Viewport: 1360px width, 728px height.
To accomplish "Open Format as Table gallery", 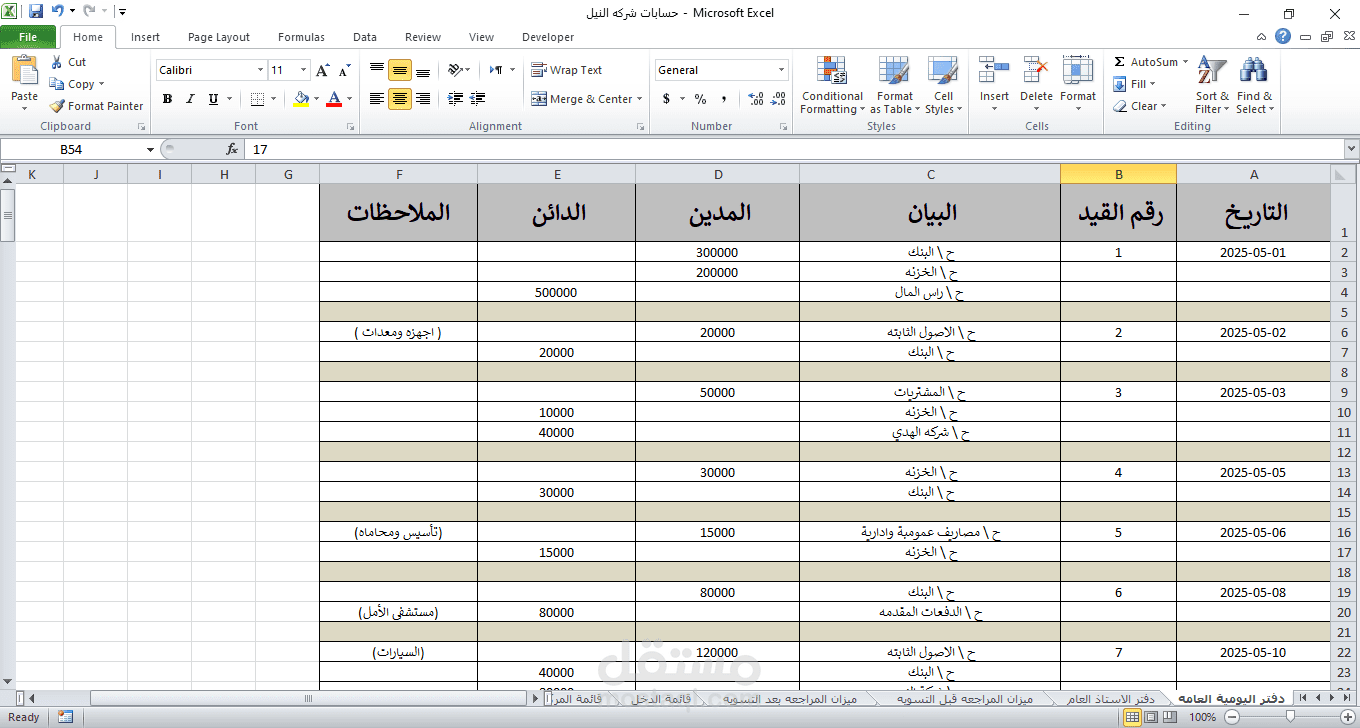I will point(895,86).
